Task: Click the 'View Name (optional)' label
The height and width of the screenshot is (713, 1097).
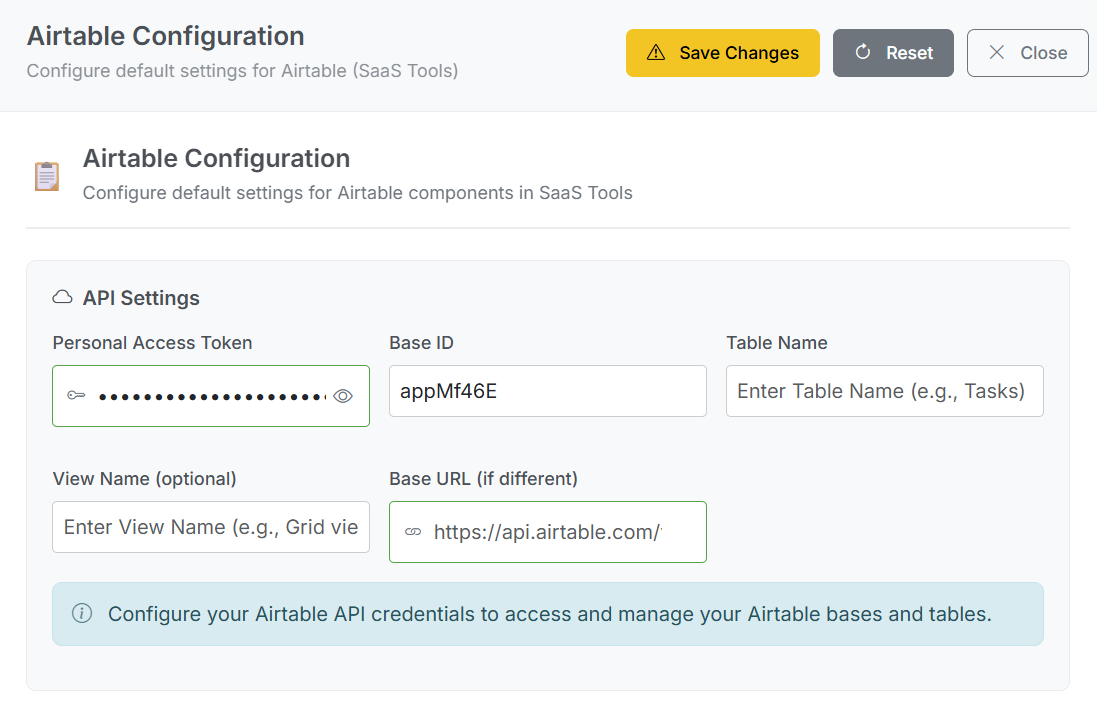Action: [145, 479]
